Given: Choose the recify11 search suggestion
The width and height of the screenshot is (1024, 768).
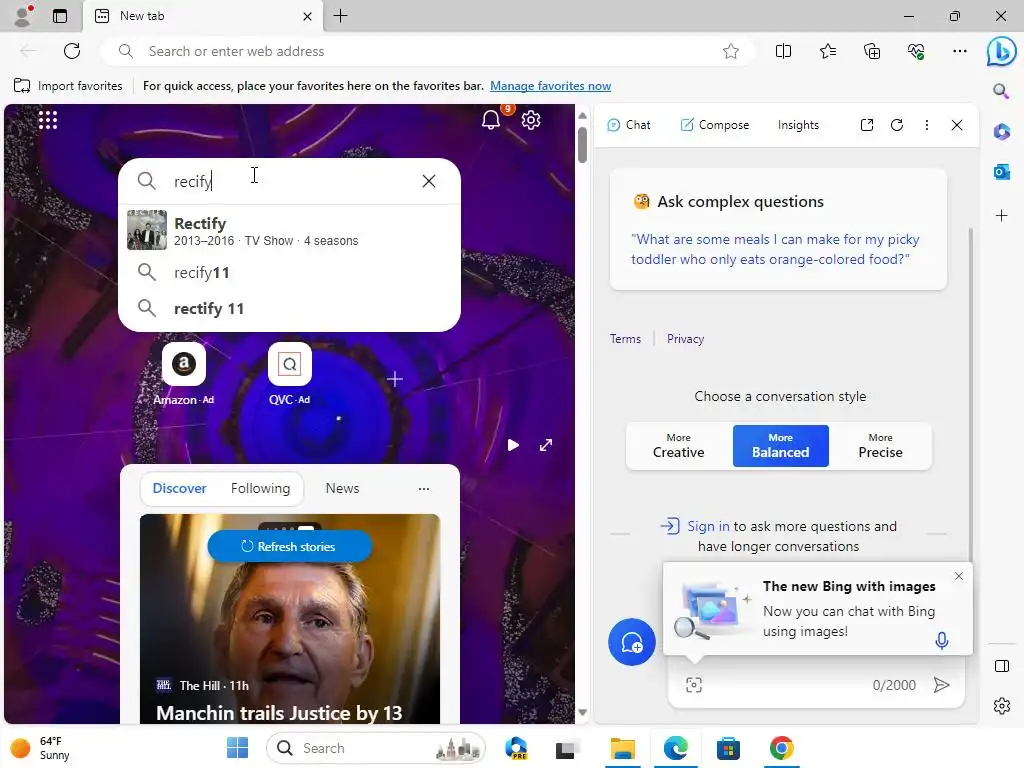Looking at the screenshot, I should (289, 272).
